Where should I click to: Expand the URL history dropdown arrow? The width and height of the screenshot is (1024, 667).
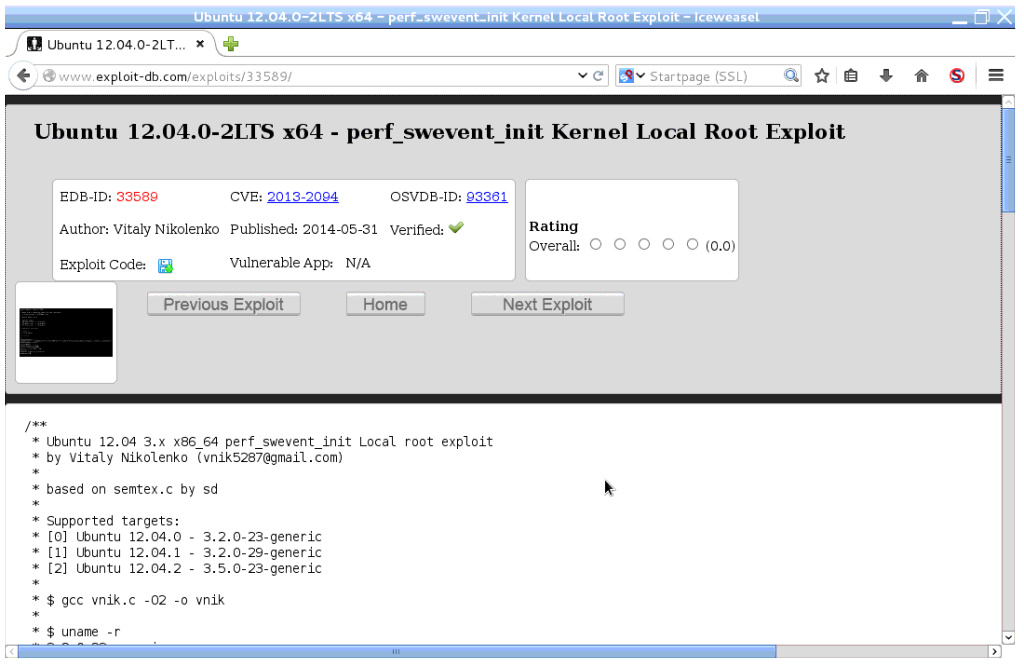[583, 76]
